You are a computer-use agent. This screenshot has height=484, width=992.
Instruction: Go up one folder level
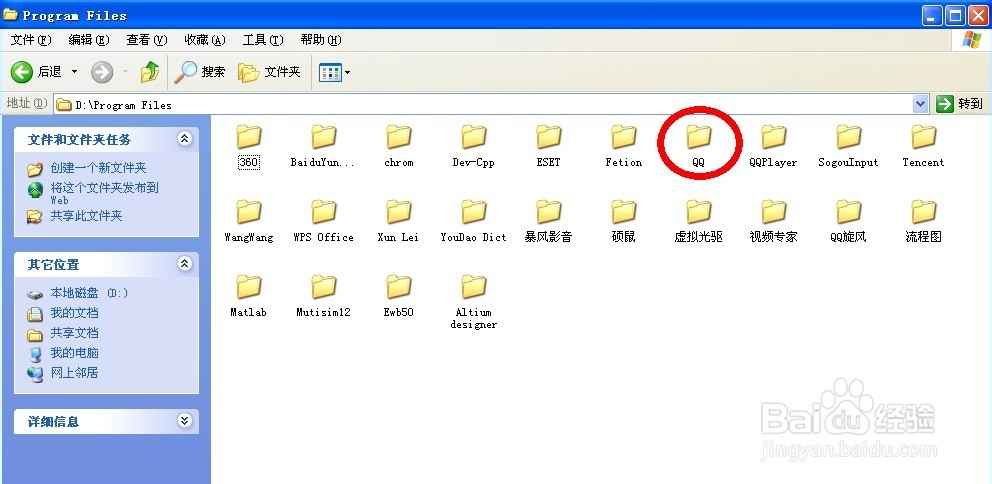pos(150,72)
